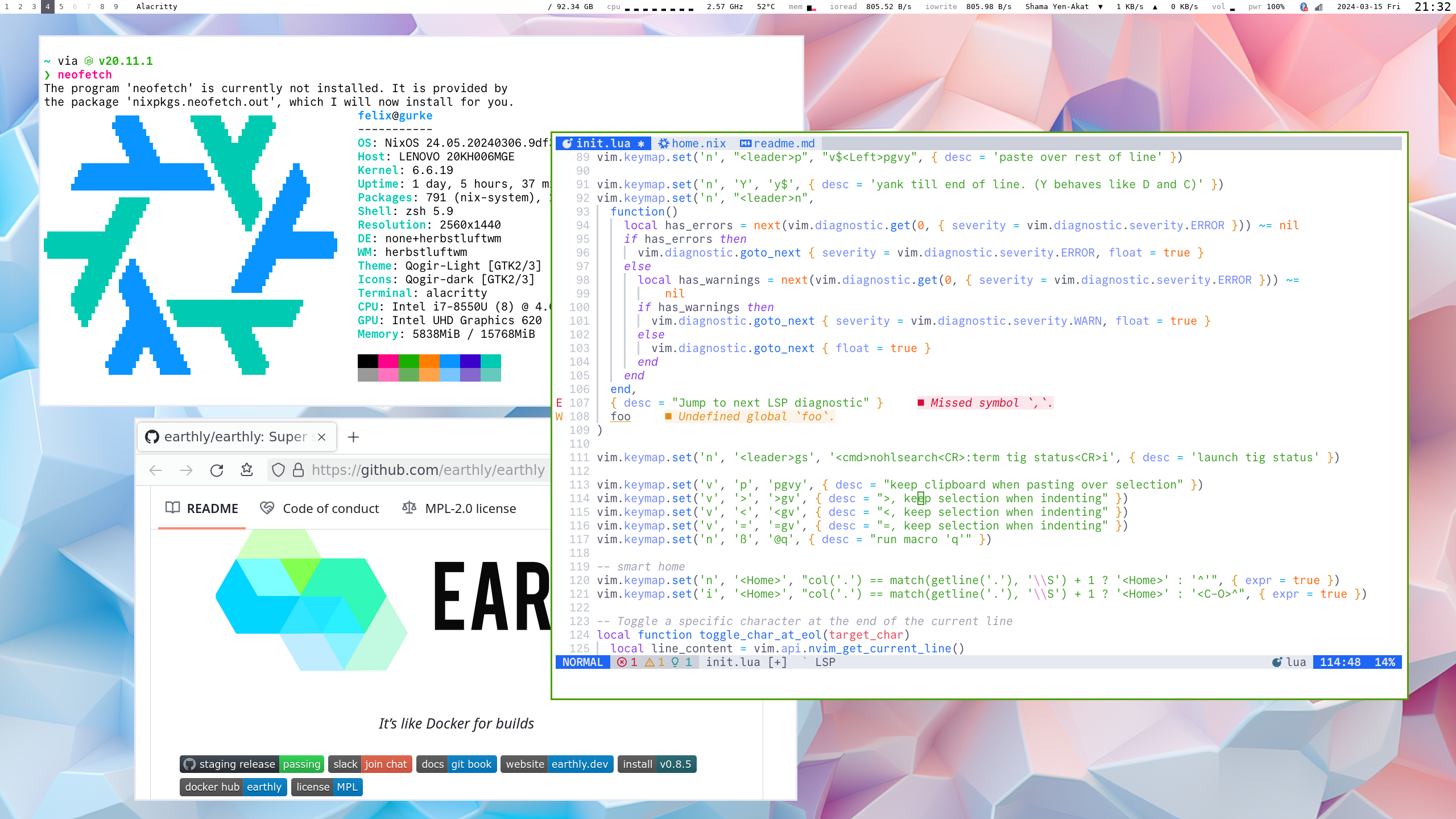Switch to workspace 5 in the top bar
Viewport: 1456px width, 819px height.
click(61, 7)
